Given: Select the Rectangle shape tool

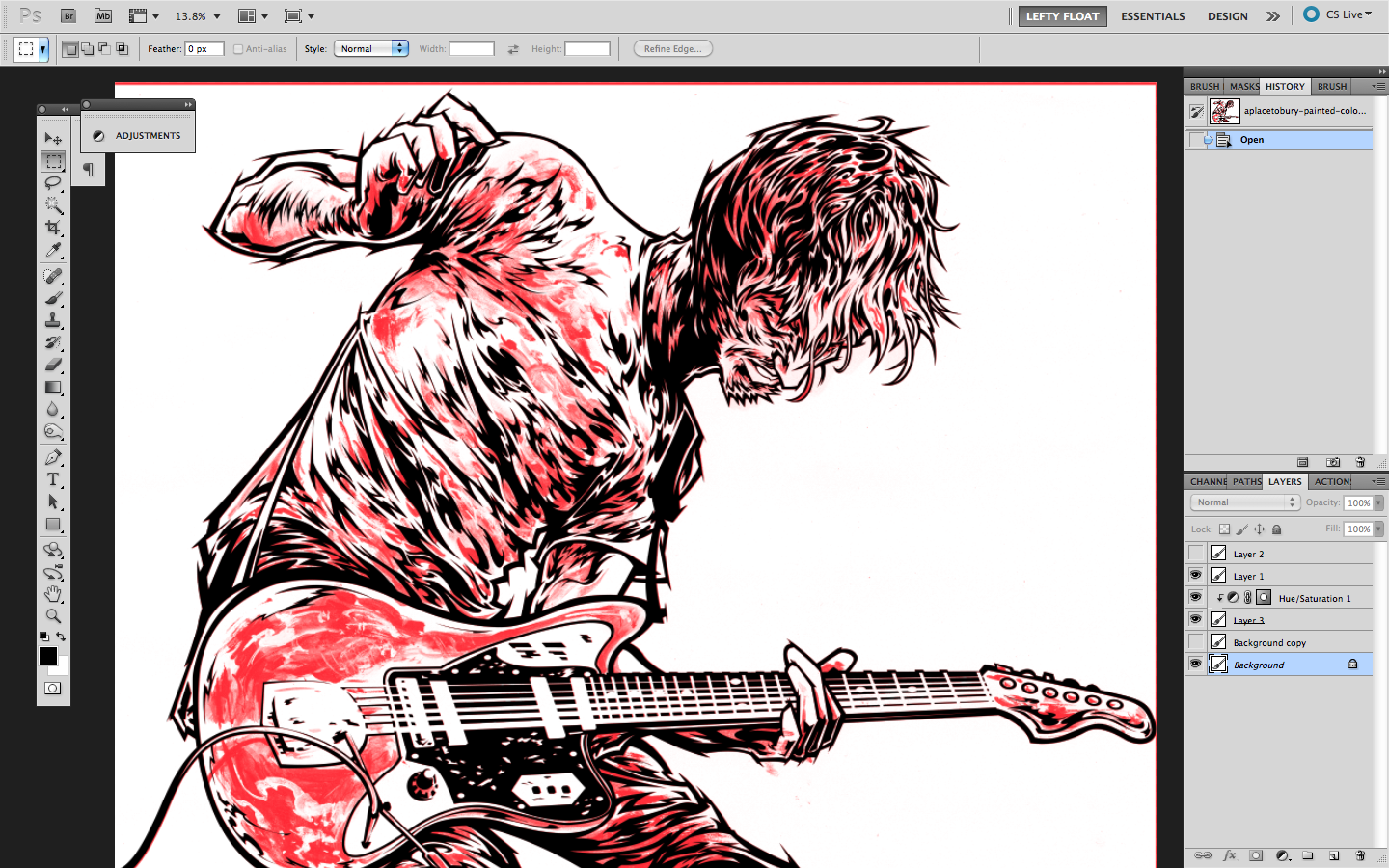Looking at the screenshot, I should [x=53, y=524].
